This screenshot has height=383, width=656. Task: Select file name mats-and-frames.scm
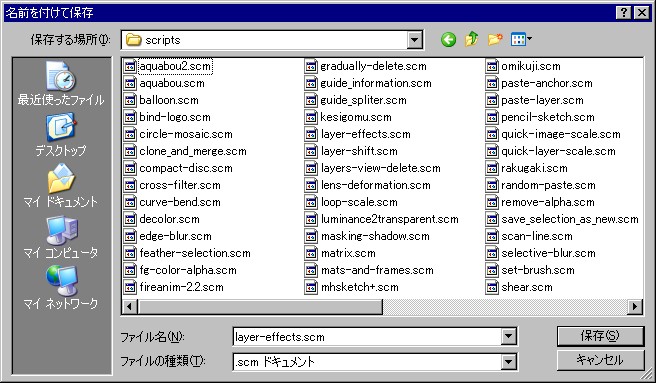(377, 270)
